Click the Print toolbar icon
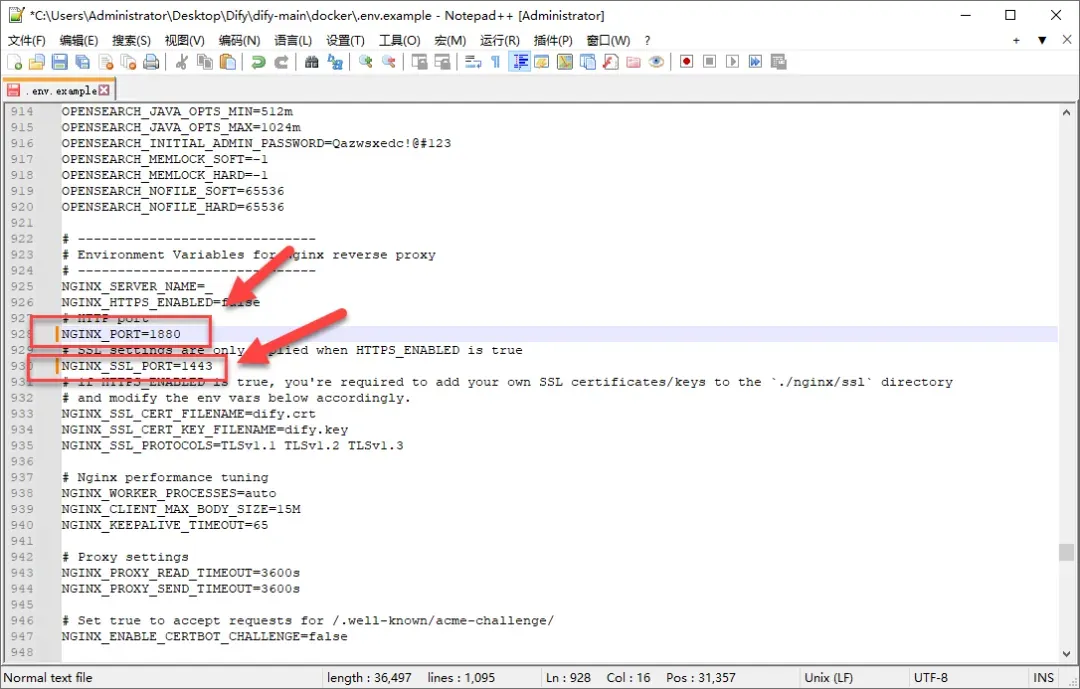Viewport: 1080px width, 689px height. 151,62
